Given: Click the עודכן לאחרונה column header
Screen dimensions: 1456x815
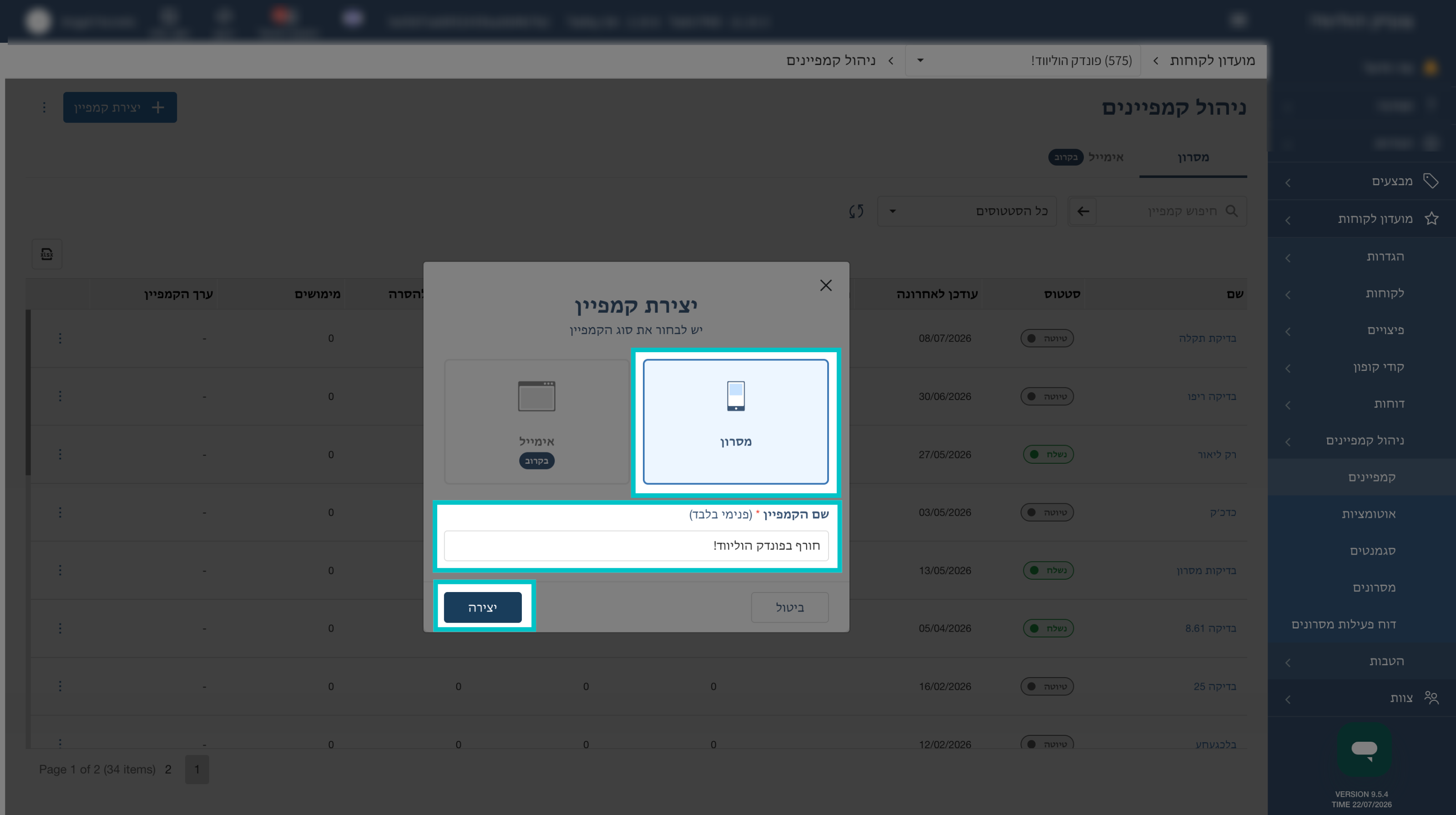Looking at the screenshot, I should [937, 294].
